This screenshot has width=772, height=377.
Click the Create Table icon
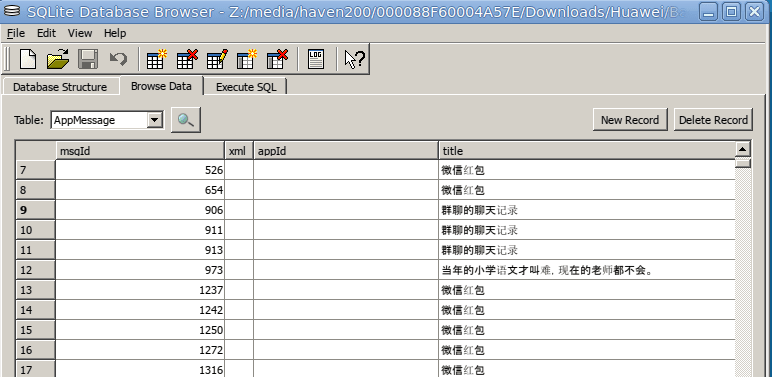point(157,59)
